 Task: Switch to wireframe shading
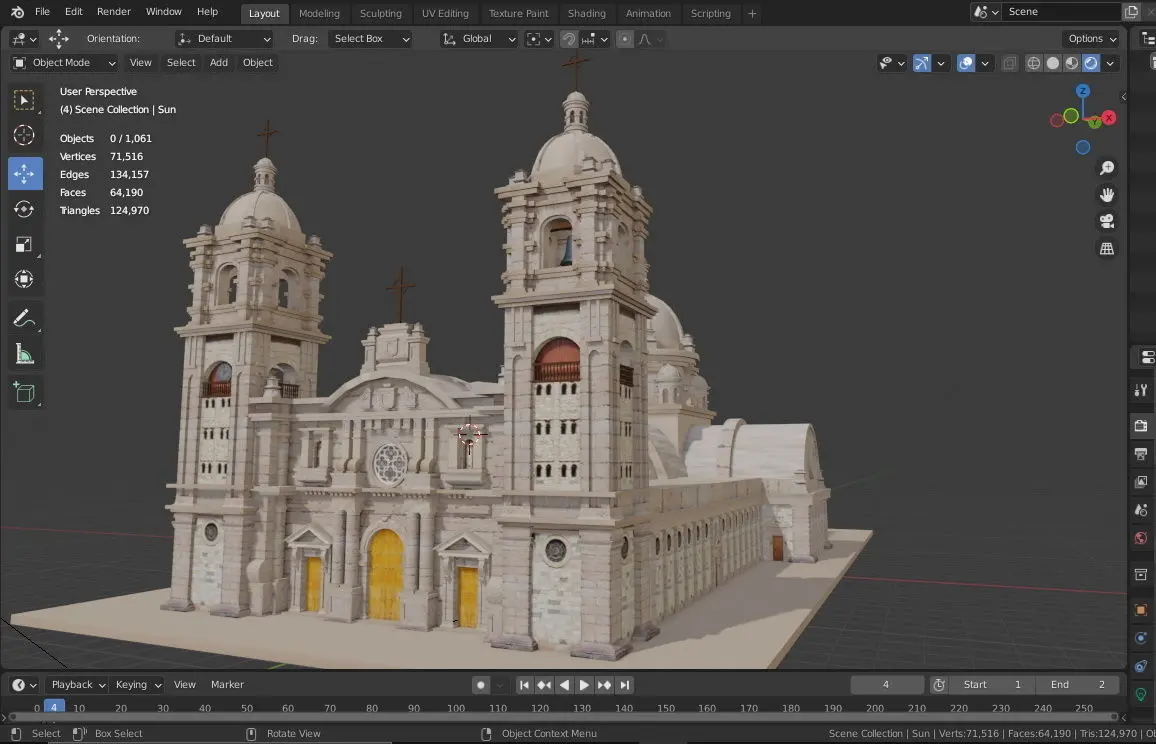pyautogui.click(x=1034, y=63)
